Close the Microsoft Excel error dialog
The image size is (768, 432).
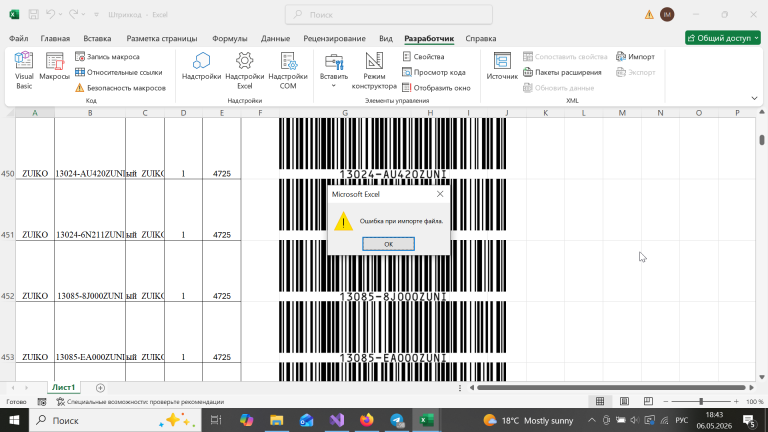point(440,194)
